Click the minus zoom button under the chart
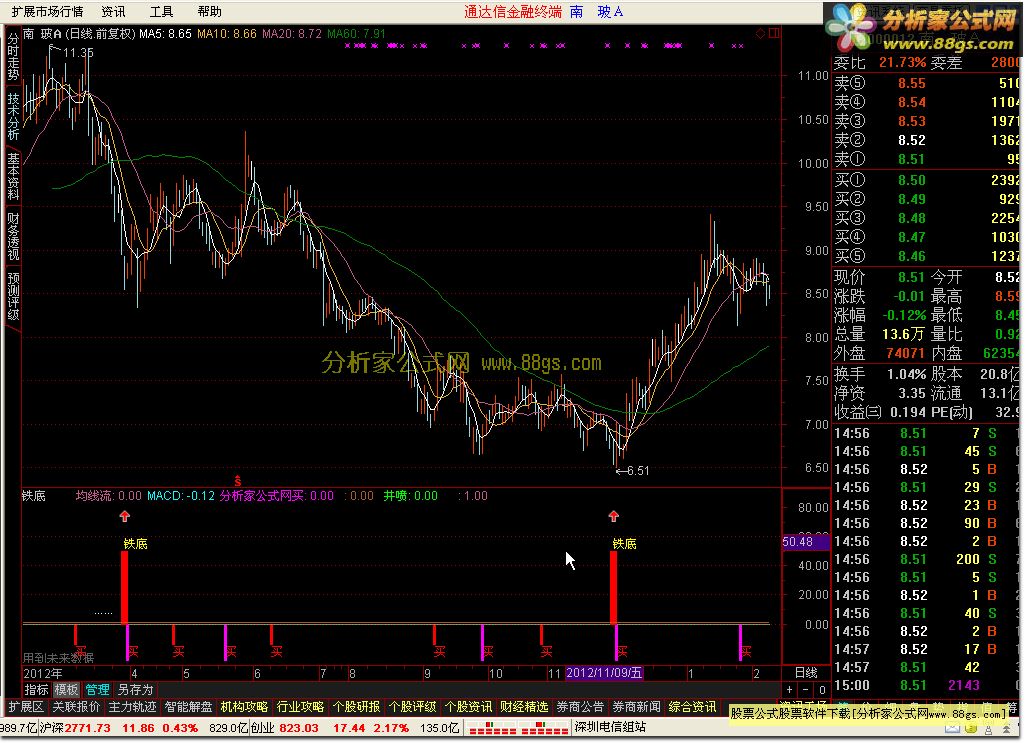The width and height of the screenshot is (1025, 743). coord(806,690)
